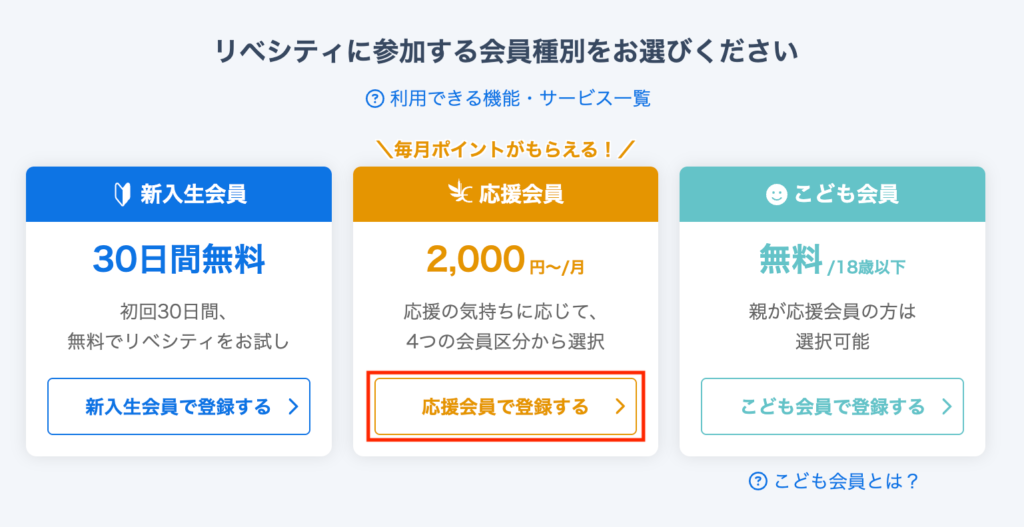Open 利用できる機能・サービス一覧 link
Viewport: 1024px width, 527px height.
pos(508,99)
